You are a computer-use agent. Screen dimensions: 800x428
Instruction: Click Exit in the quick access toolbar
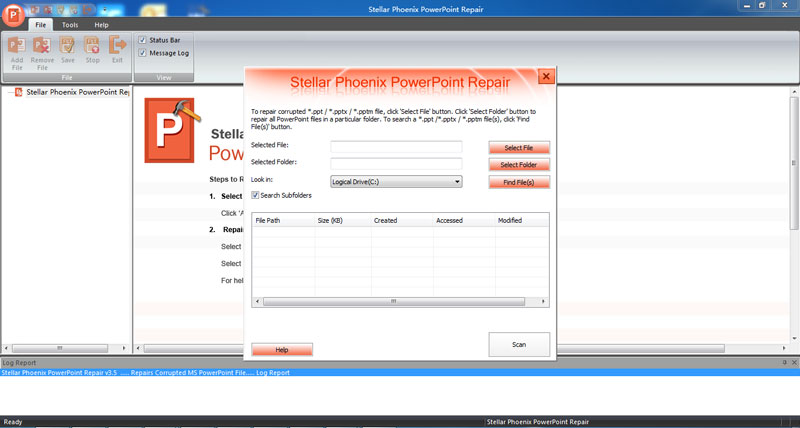[x=88, y=10]
